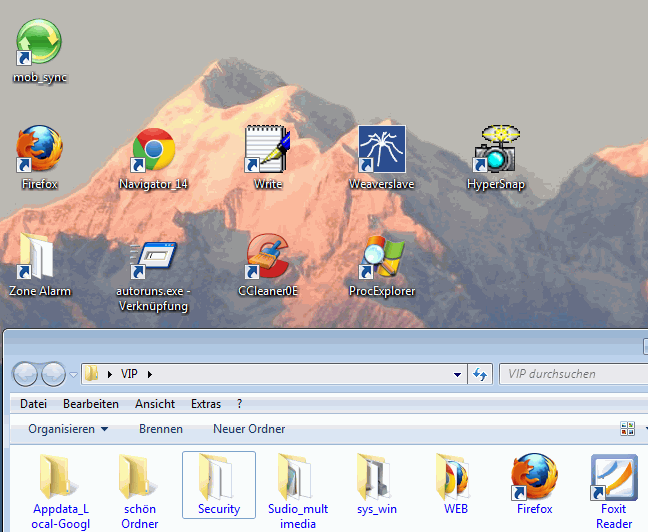Click the VIP breadcrumb in the address bar
This screenshot has width=648, height=532.
point(129,374)
